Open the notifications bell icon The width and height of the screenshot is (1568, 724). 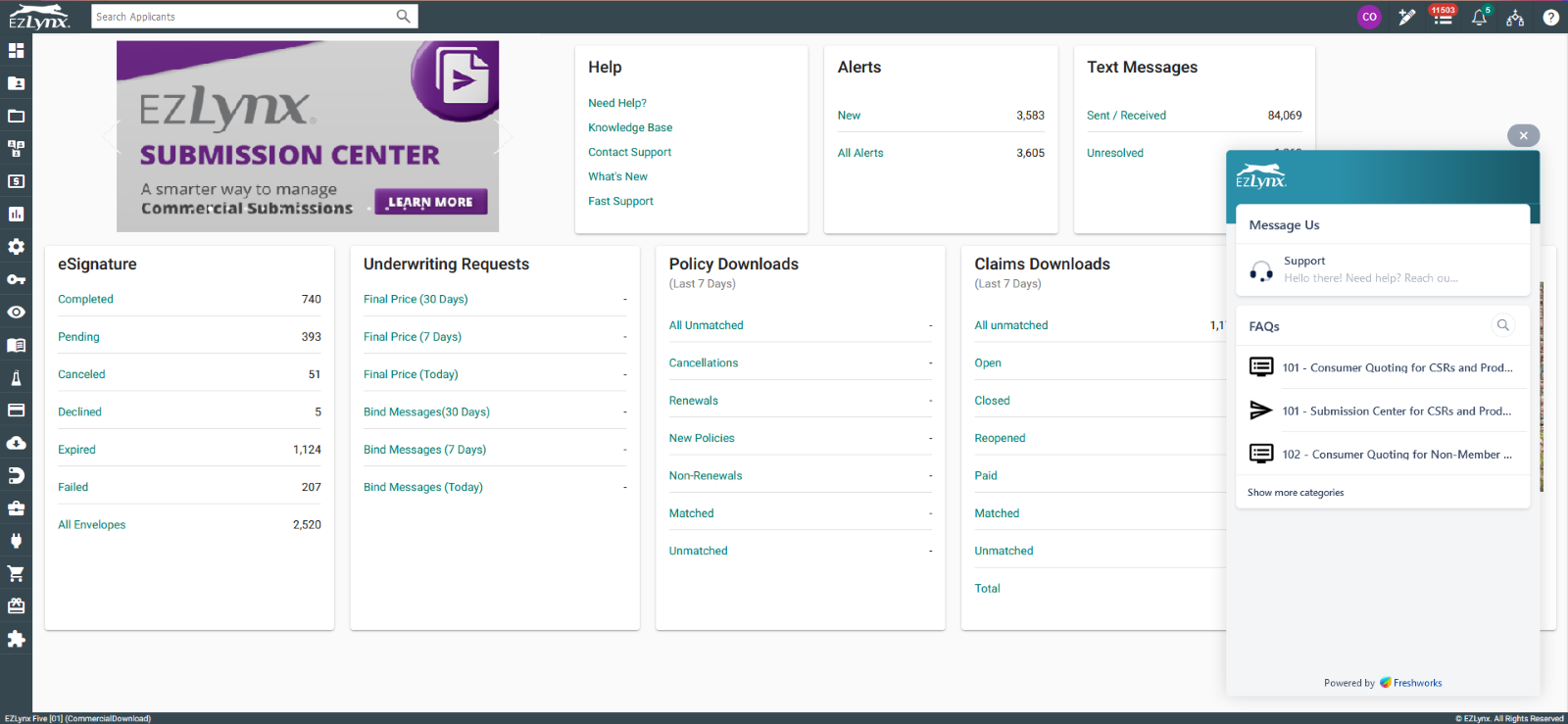click(x=1479, y=17)
